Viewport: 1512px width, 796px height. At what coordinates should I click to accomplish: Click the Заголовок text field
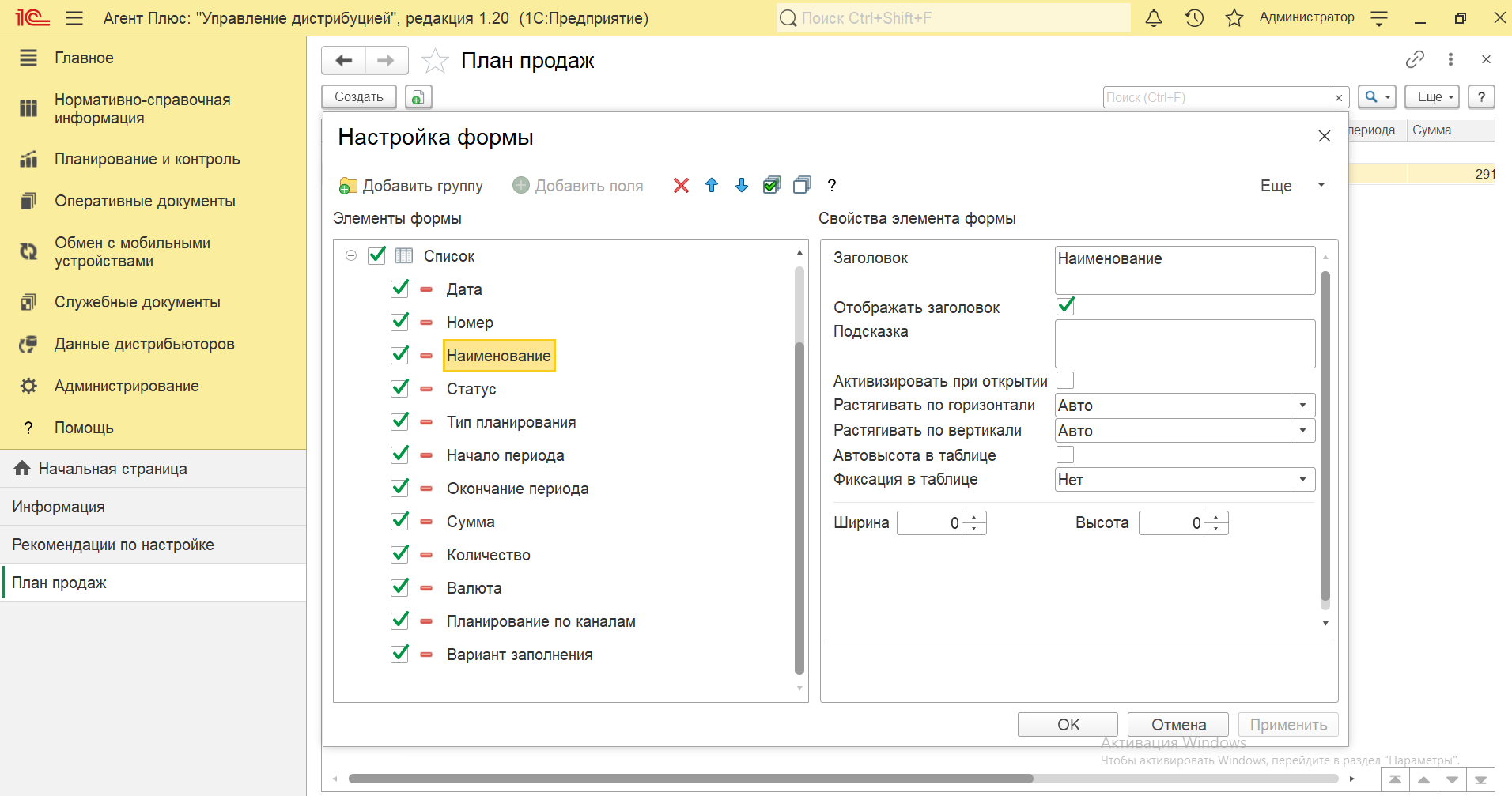pos(1184,270)
